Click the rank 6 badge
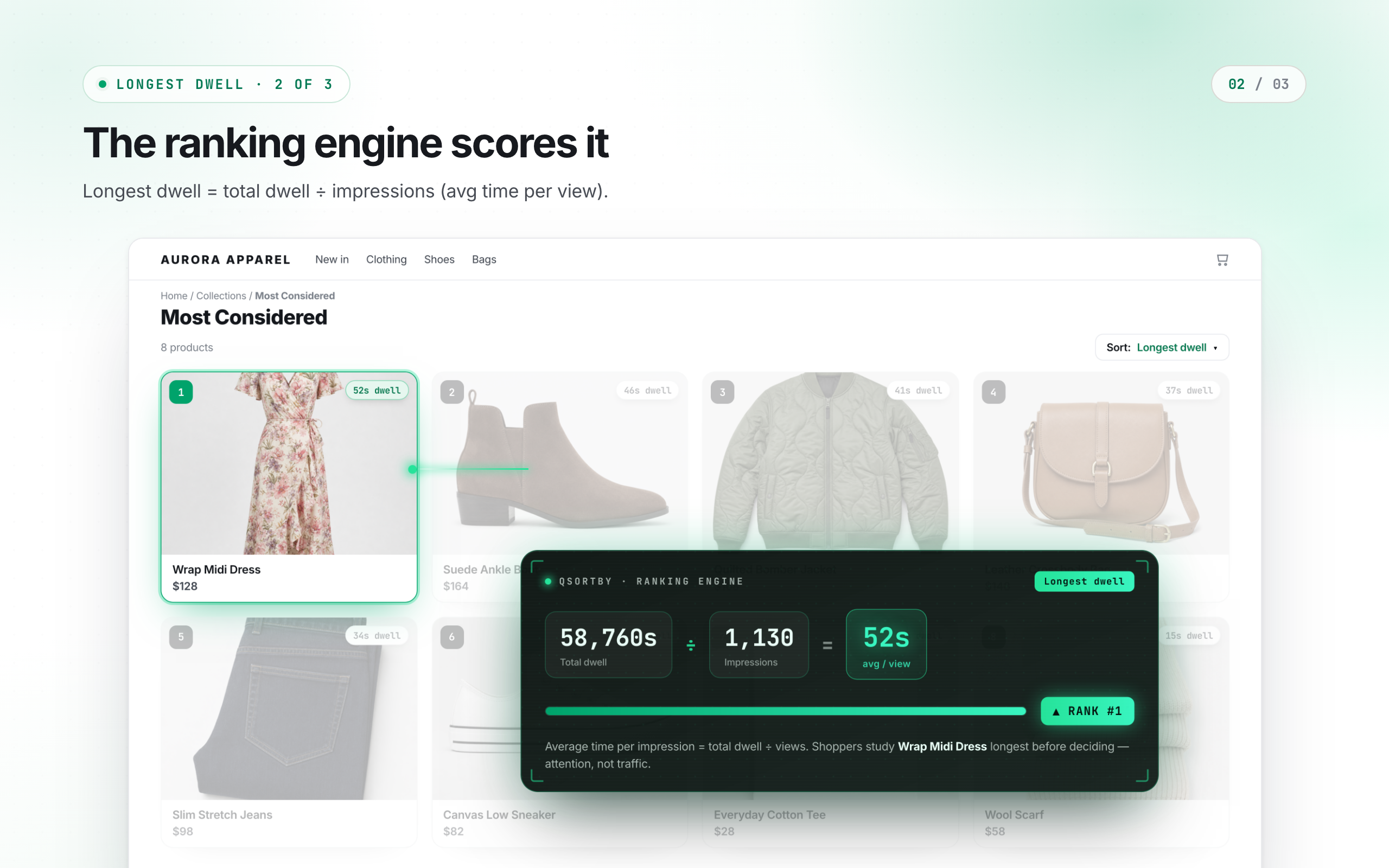This screenshot has width=1389, height=868. pyautogui.click(x=452, y=637)
